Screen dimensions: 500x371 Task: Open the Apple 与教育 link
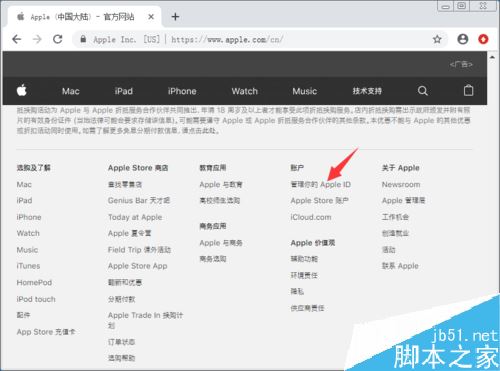coord(221,184)
